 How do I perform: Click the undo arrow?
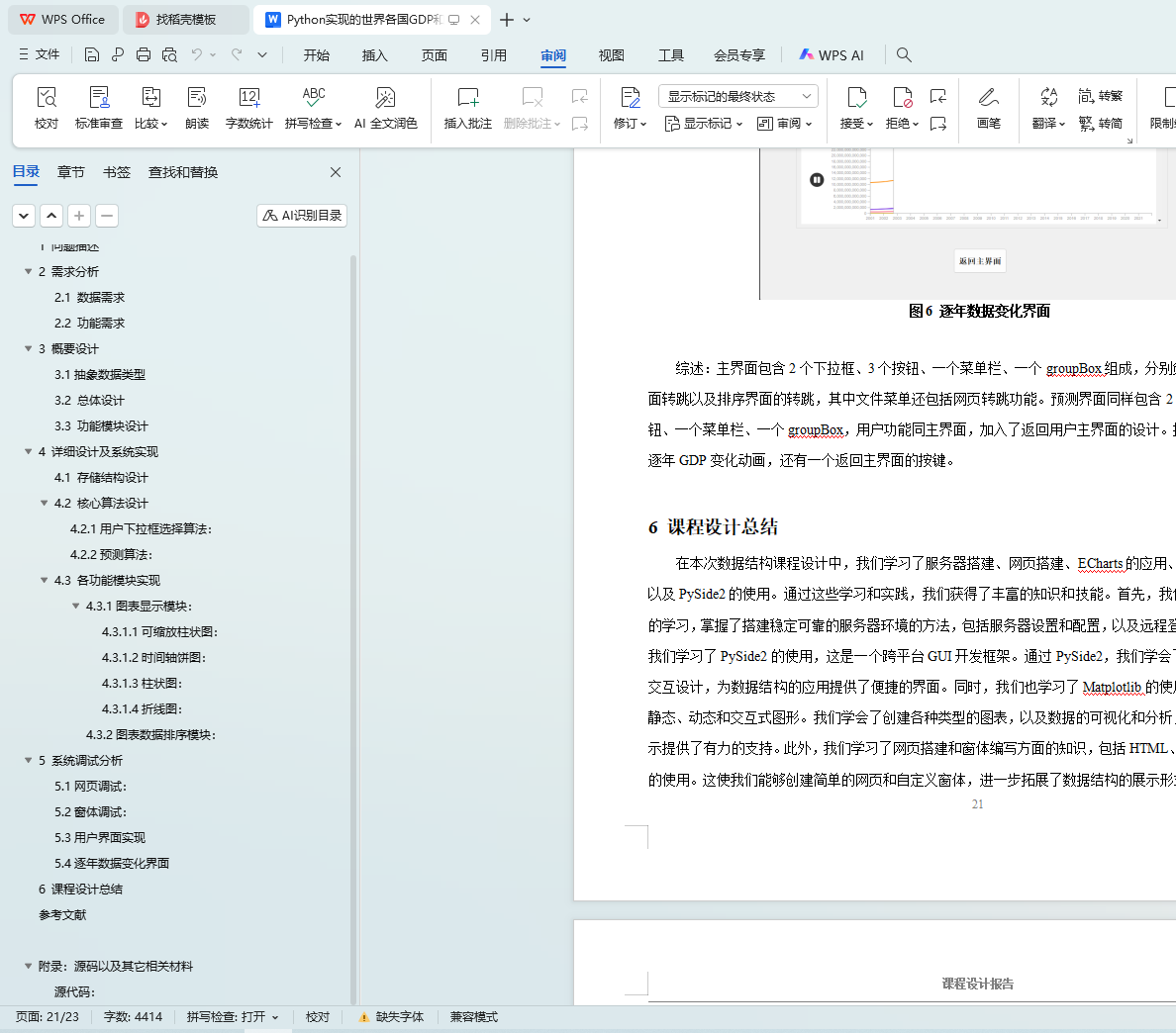pyautogui.click(x=197, y=54)
